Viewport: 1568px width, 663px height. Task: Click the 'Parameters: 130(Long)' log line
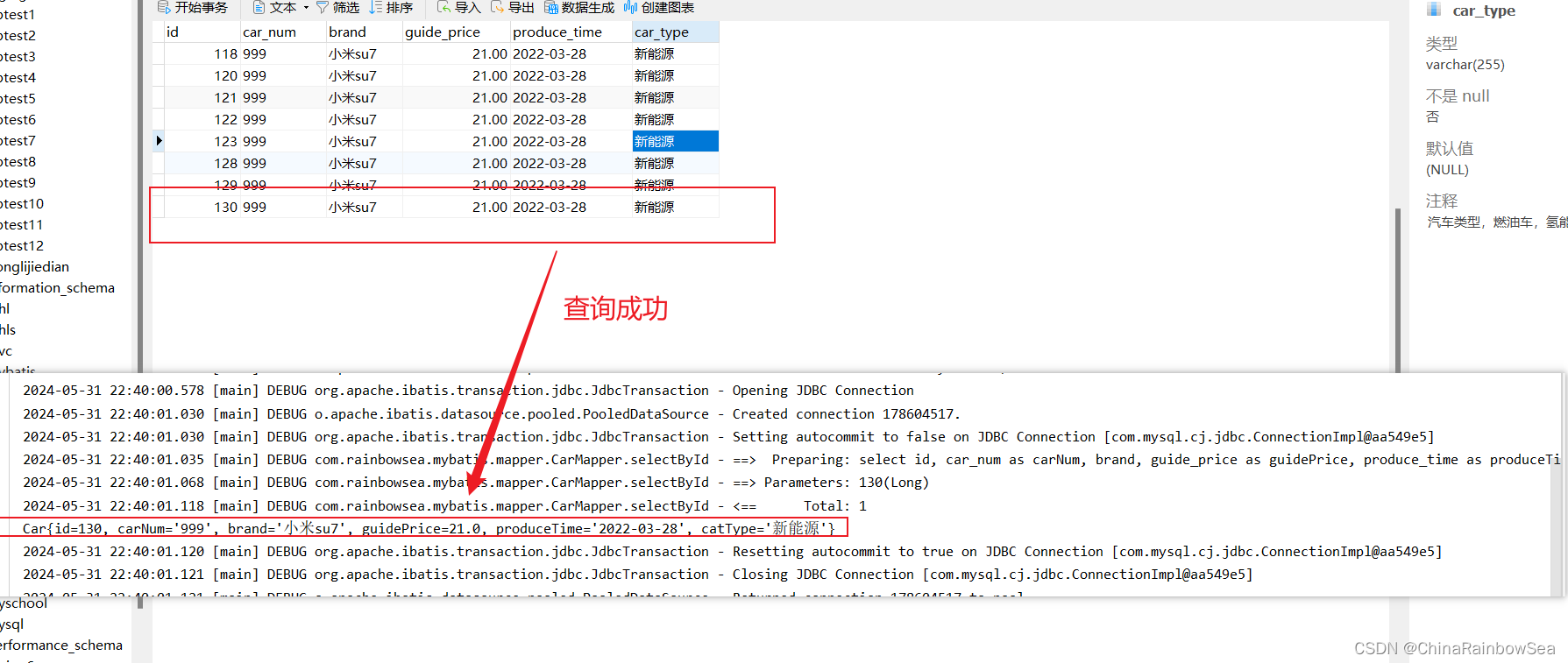(476, 483)
